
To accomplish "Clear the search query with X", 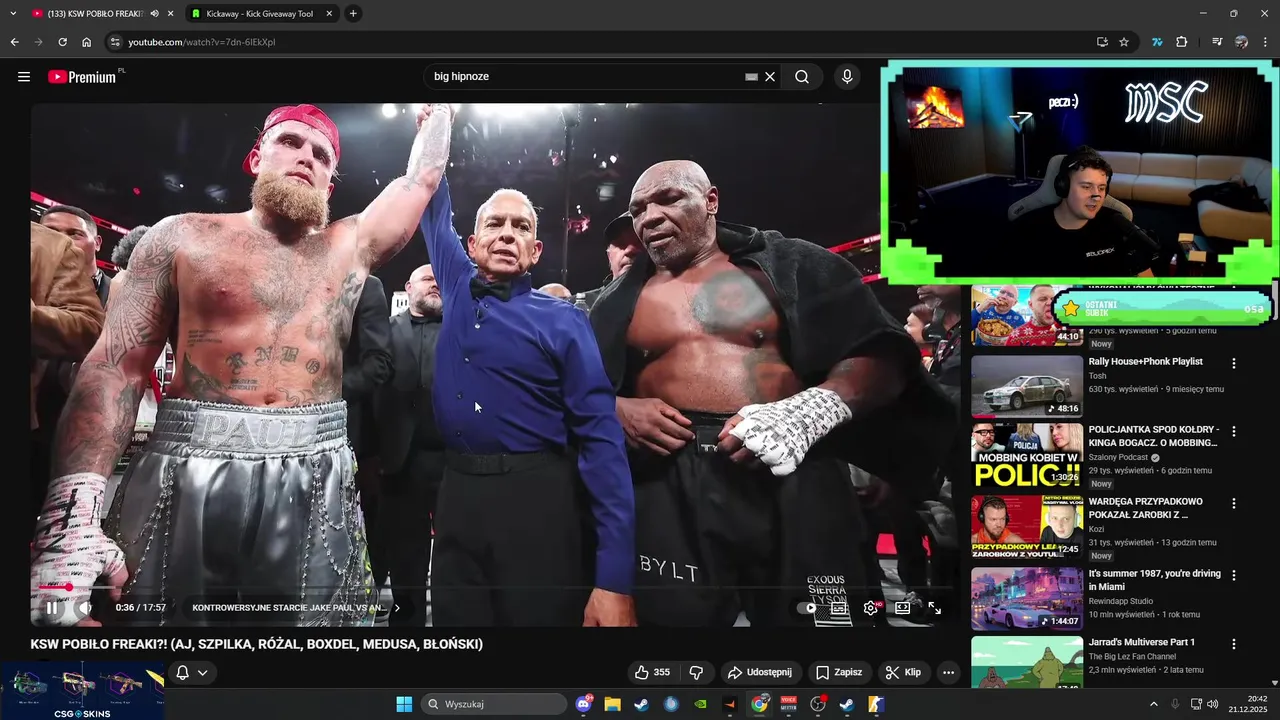I will (x=770, y=76).
